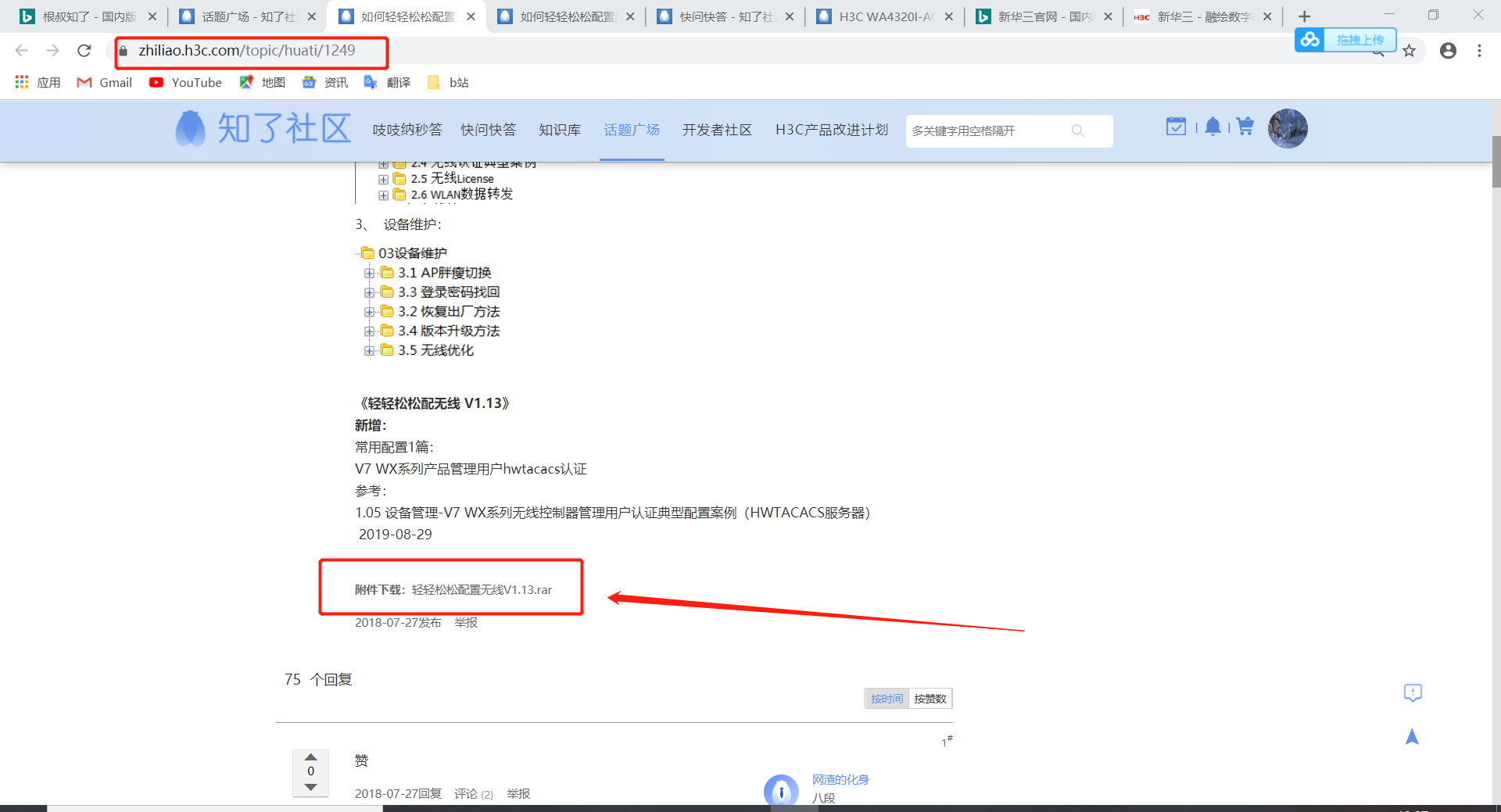The width and height of the screenshot is (1501, 812).
Task: Click the feedback speech-bubble icon
Action: [x=1413, y=692]
